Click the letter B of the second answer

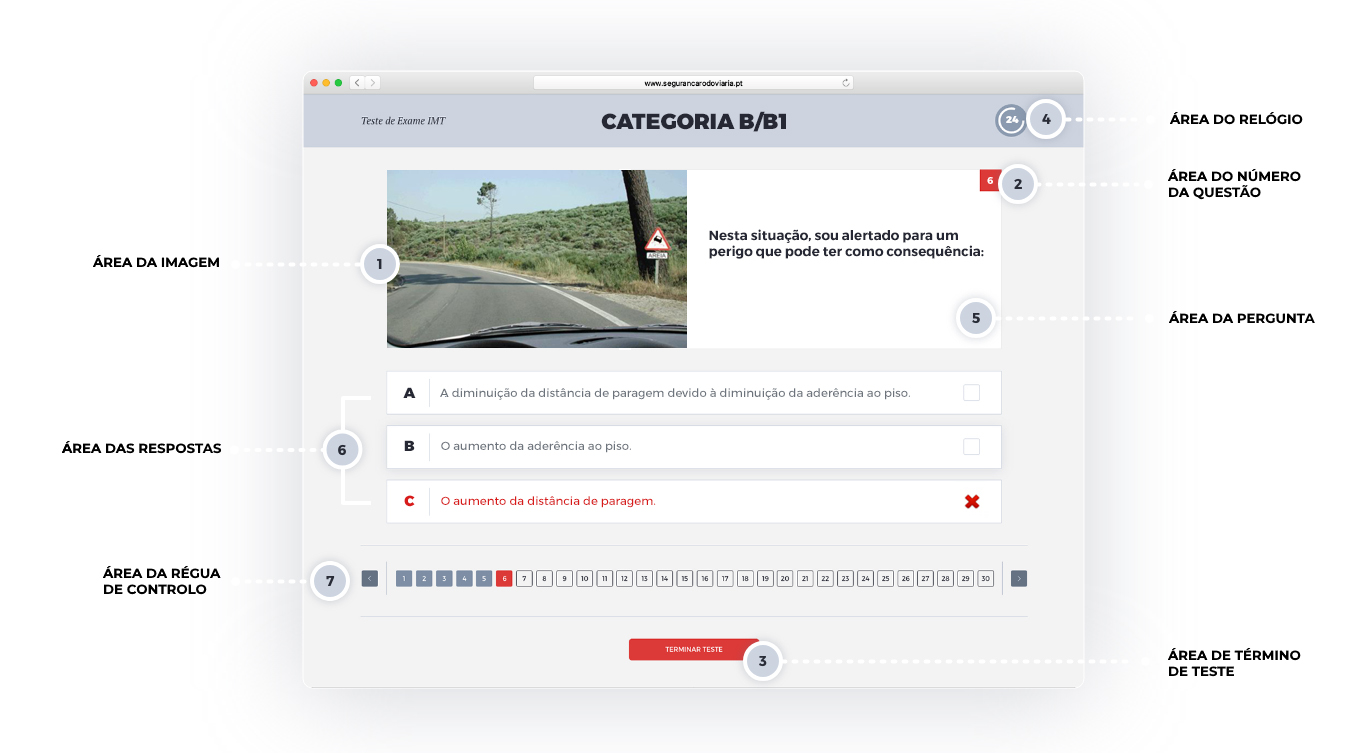409,446
